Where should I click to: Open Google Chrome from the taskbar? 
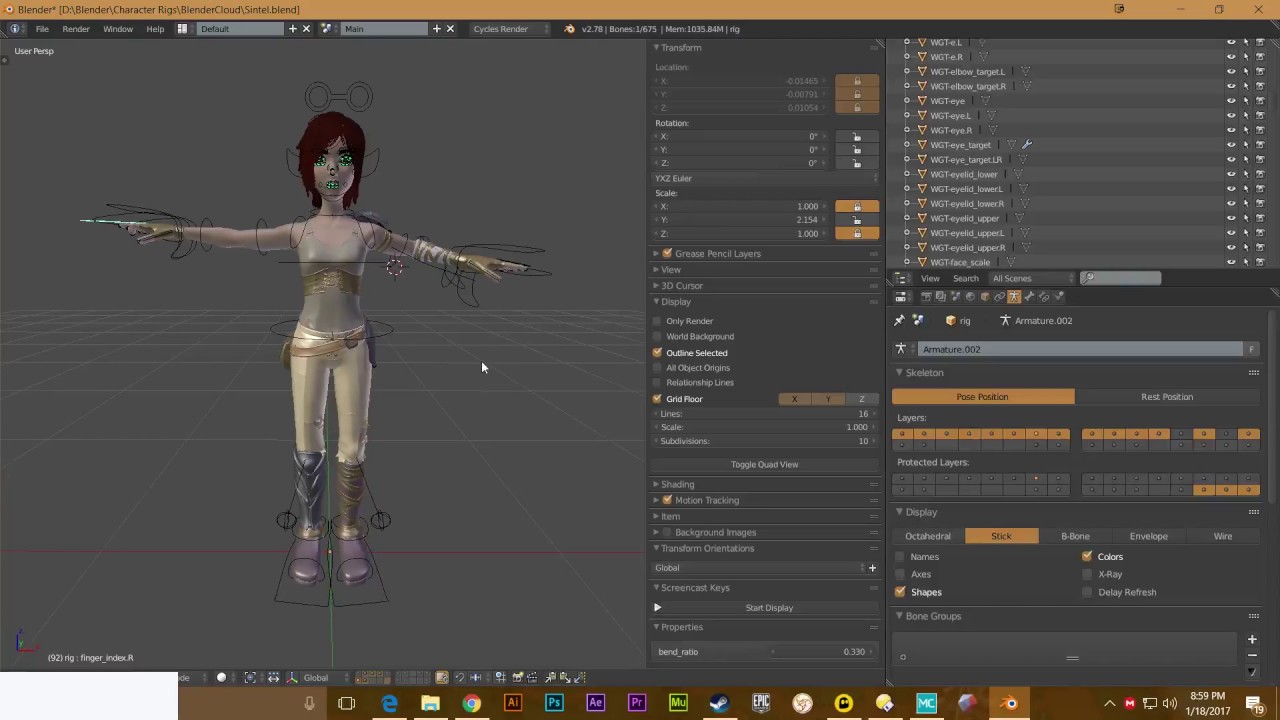tap(471, 703)
